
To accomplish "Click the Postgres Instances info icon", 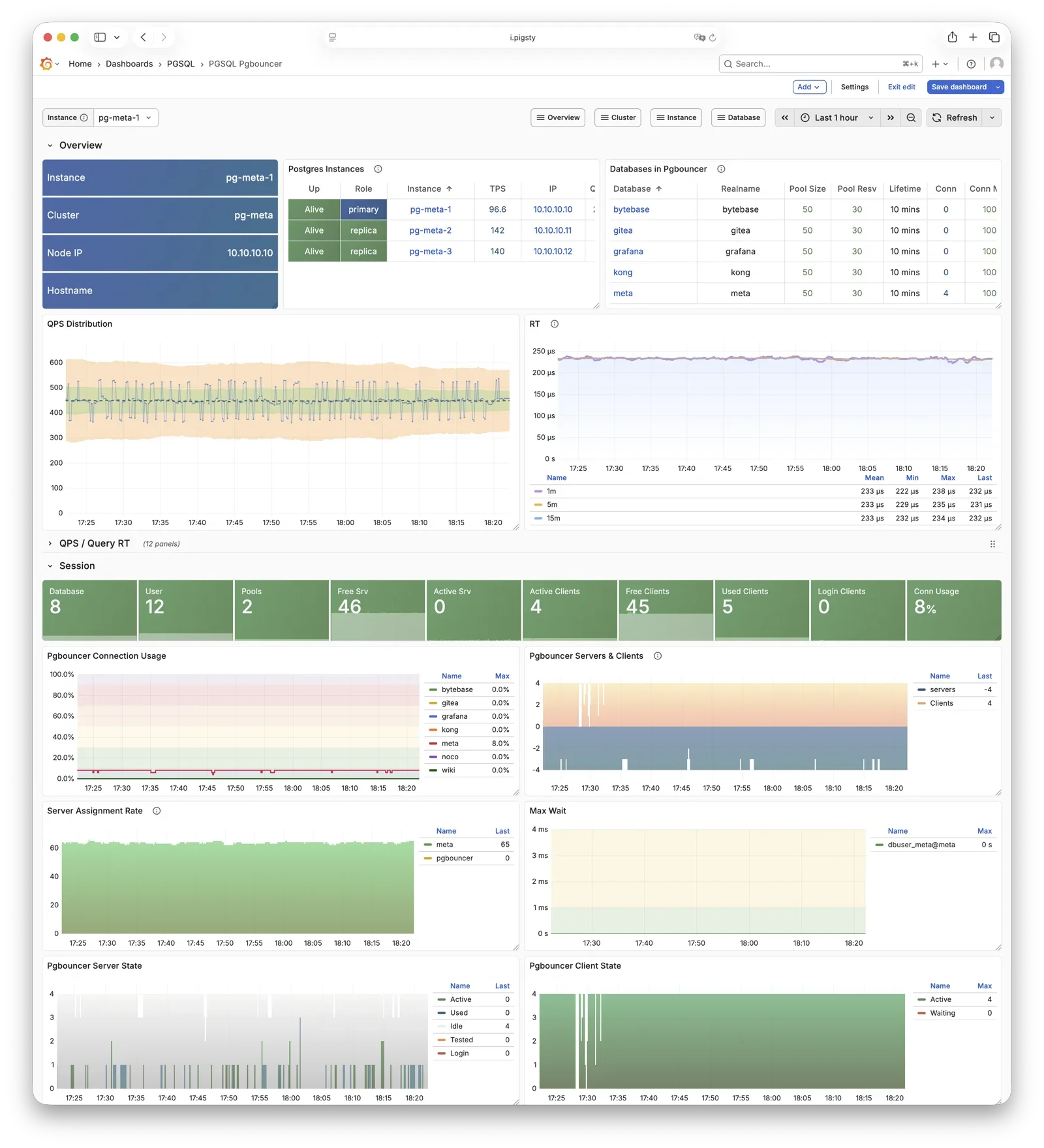I will point(378,169).
